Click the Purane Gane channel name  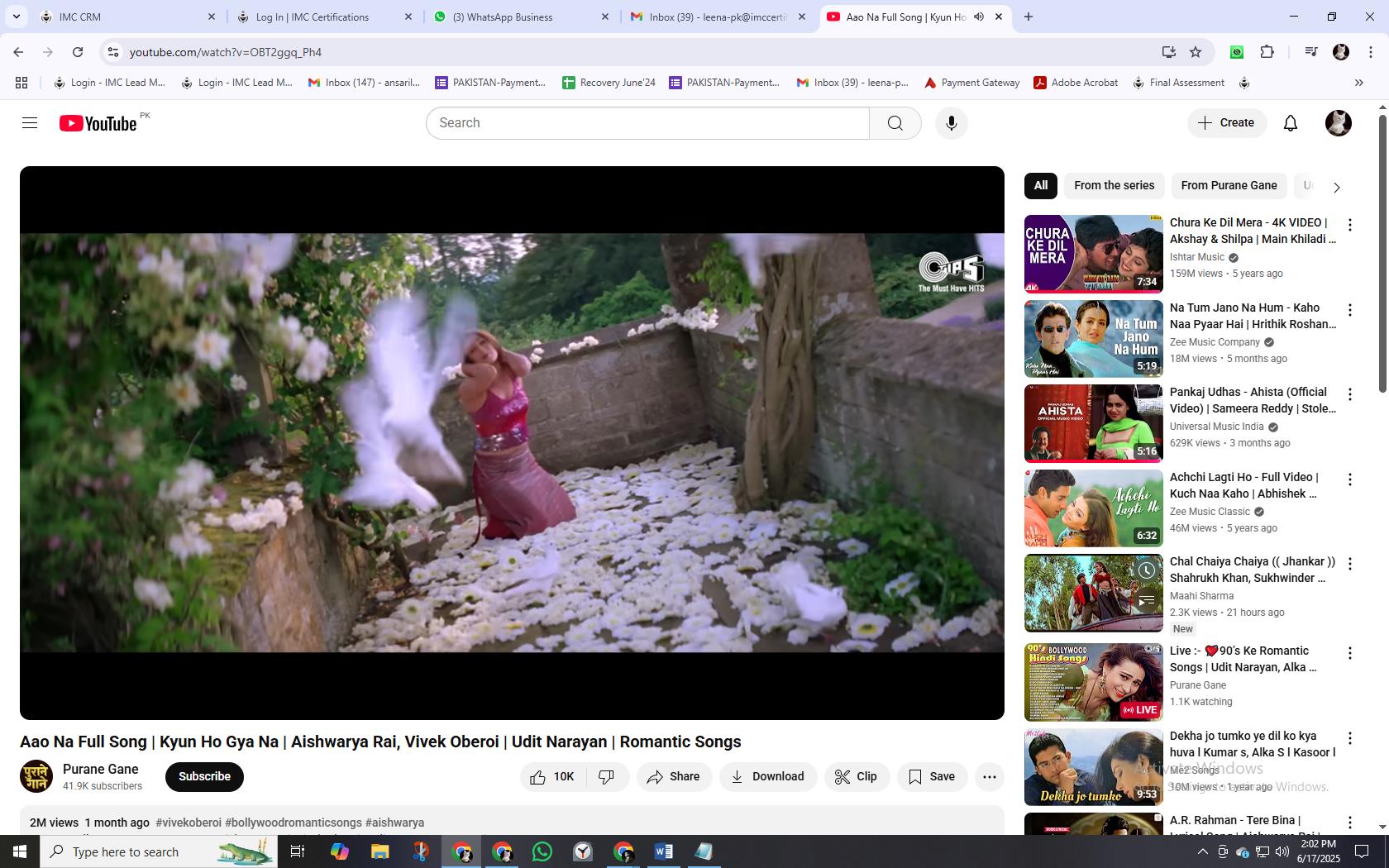101,769
